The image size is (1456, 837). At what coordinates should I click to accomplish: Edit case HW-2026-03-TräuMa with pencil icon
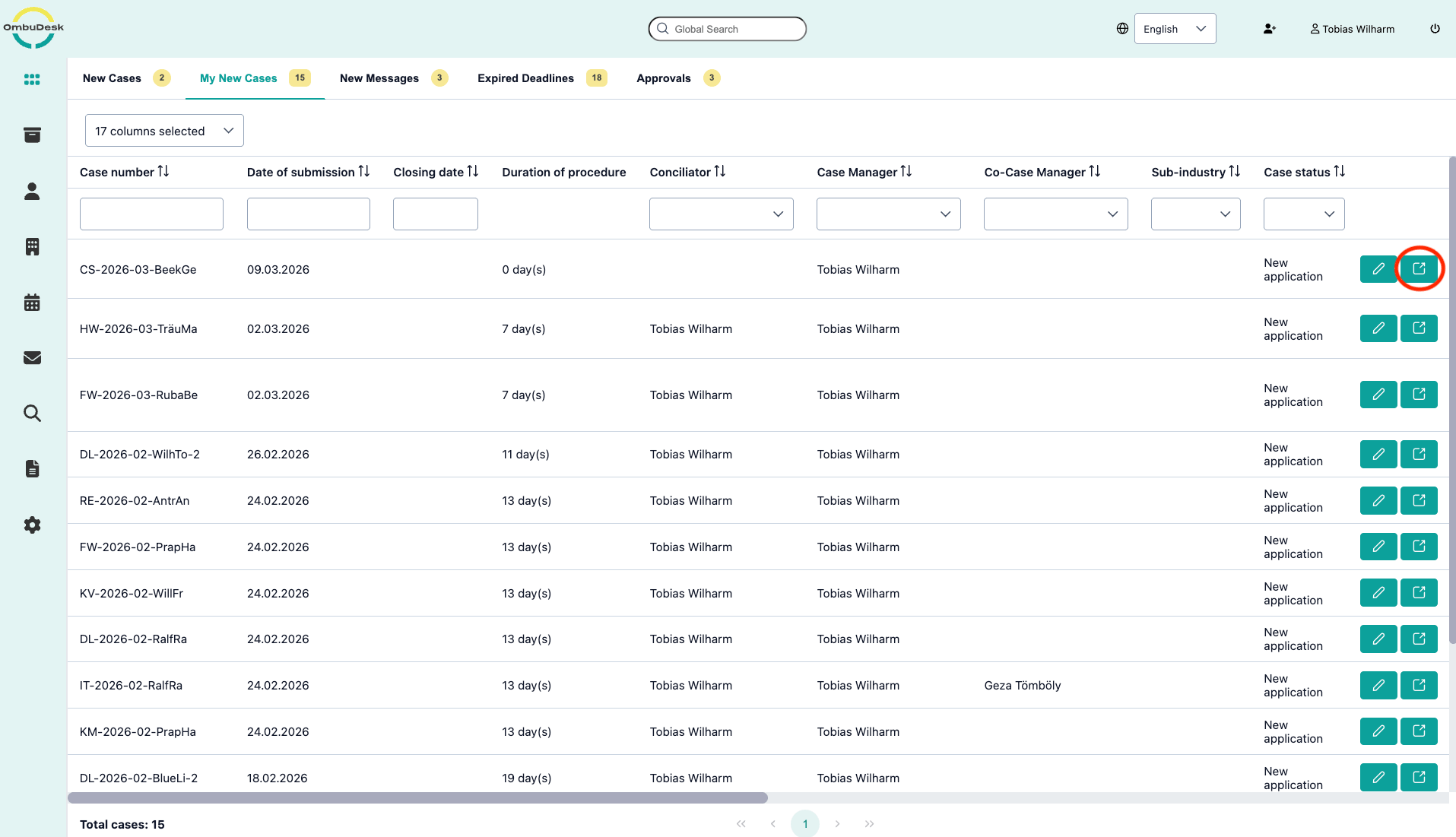1378,328
